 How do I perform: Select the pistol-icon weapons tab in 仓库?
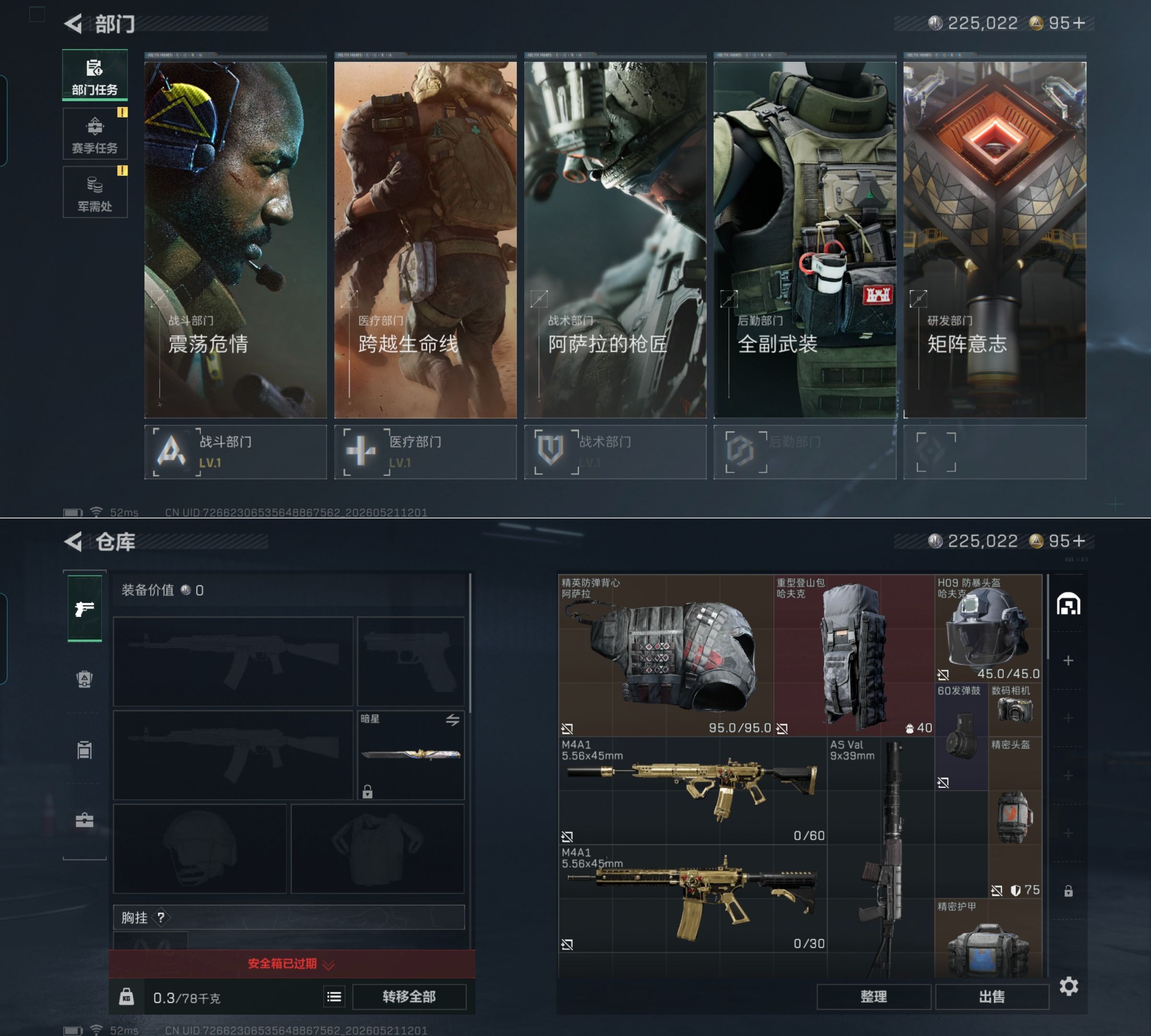[x=85, y=609]
